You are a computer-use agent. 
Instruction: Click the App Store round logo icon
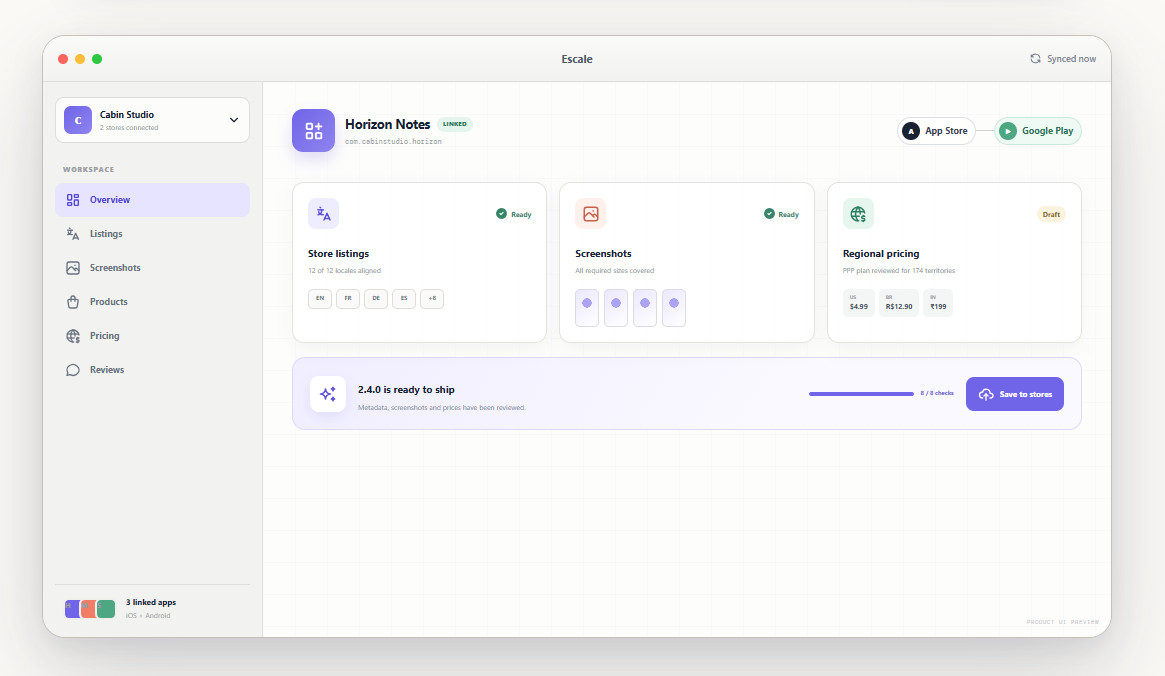[911, 131]
